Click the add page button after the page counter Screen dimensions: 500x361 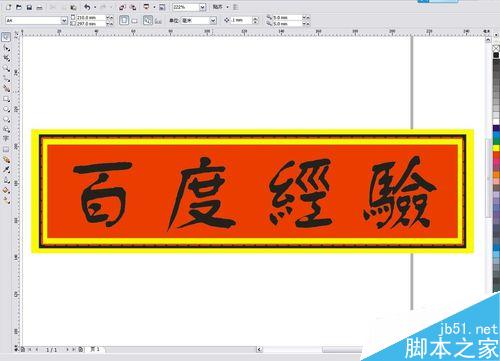80,350
